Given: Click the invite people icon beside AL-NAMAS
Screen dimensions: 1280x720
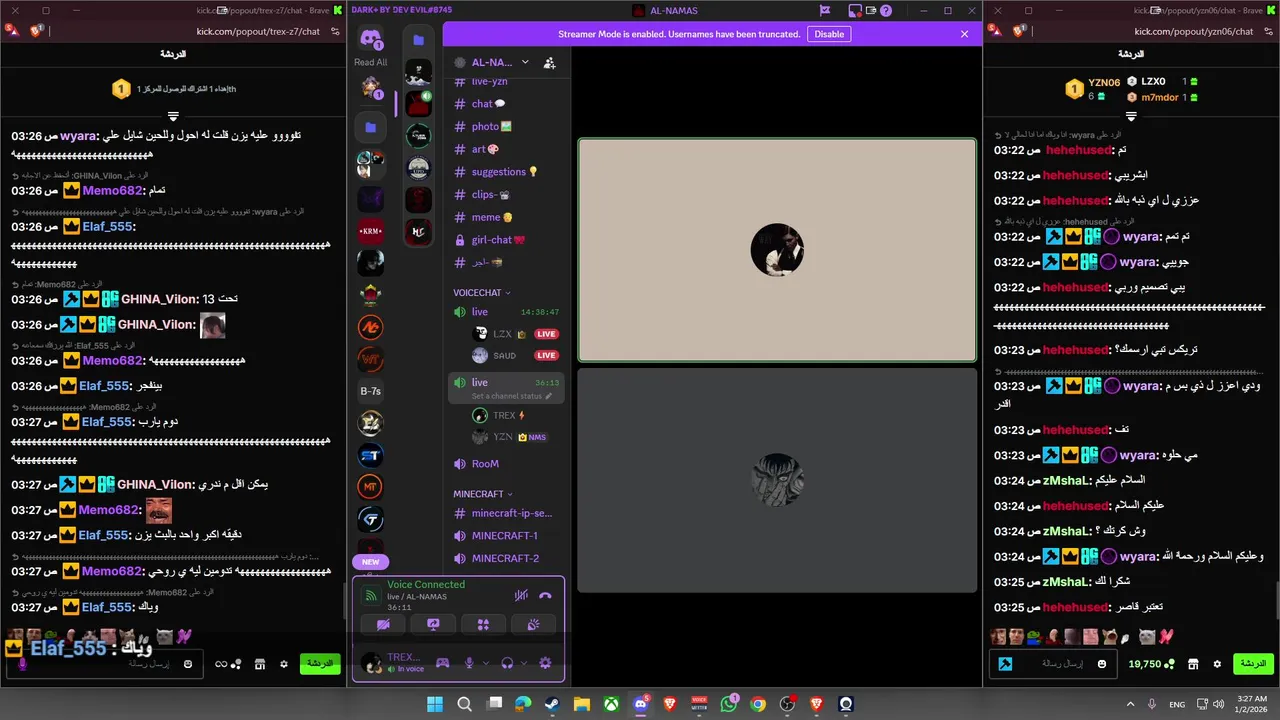Looking at the screenshot, I should (549, 62).
